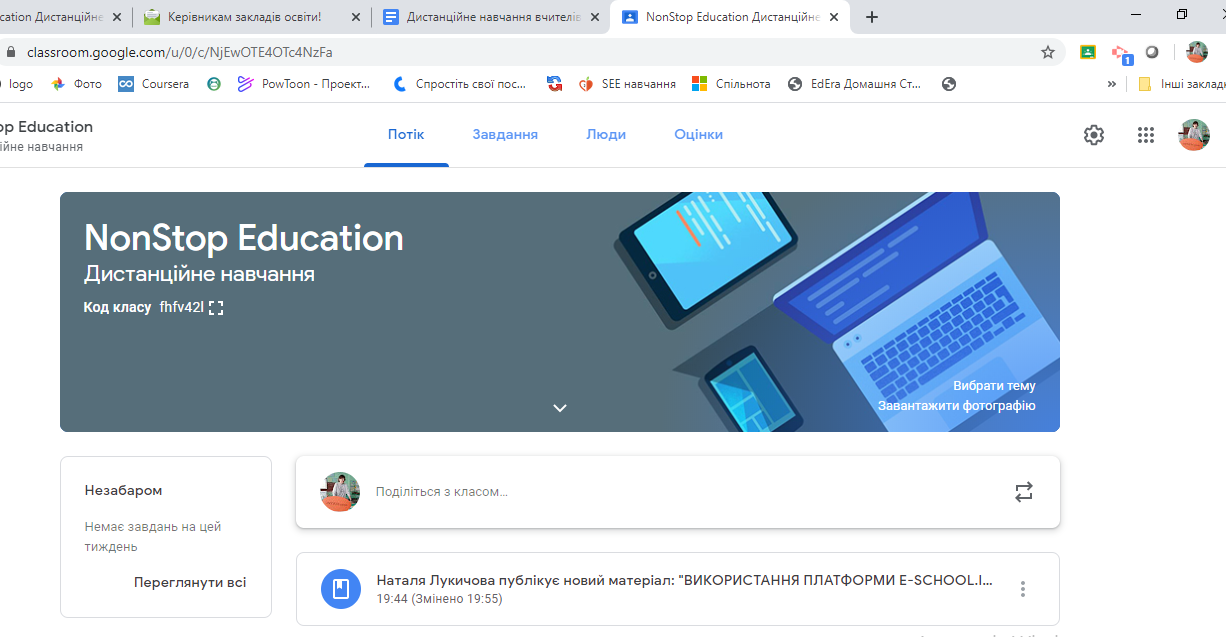Open a new browser tab
Viewport: 1226px width, 637px height.
pyautogui.click(x=872, y=17)
